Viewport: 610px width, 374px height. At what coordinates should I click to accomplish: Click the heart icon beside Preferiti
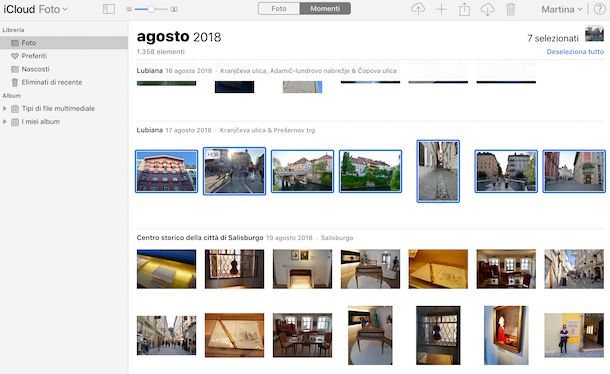(15, 56)
